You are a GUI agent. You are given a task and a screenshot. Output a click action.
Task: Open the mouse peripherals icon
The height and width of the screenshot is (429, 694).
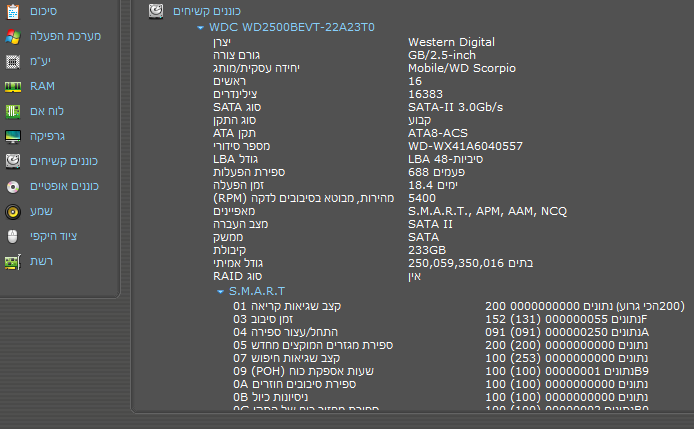click(13, 236)
